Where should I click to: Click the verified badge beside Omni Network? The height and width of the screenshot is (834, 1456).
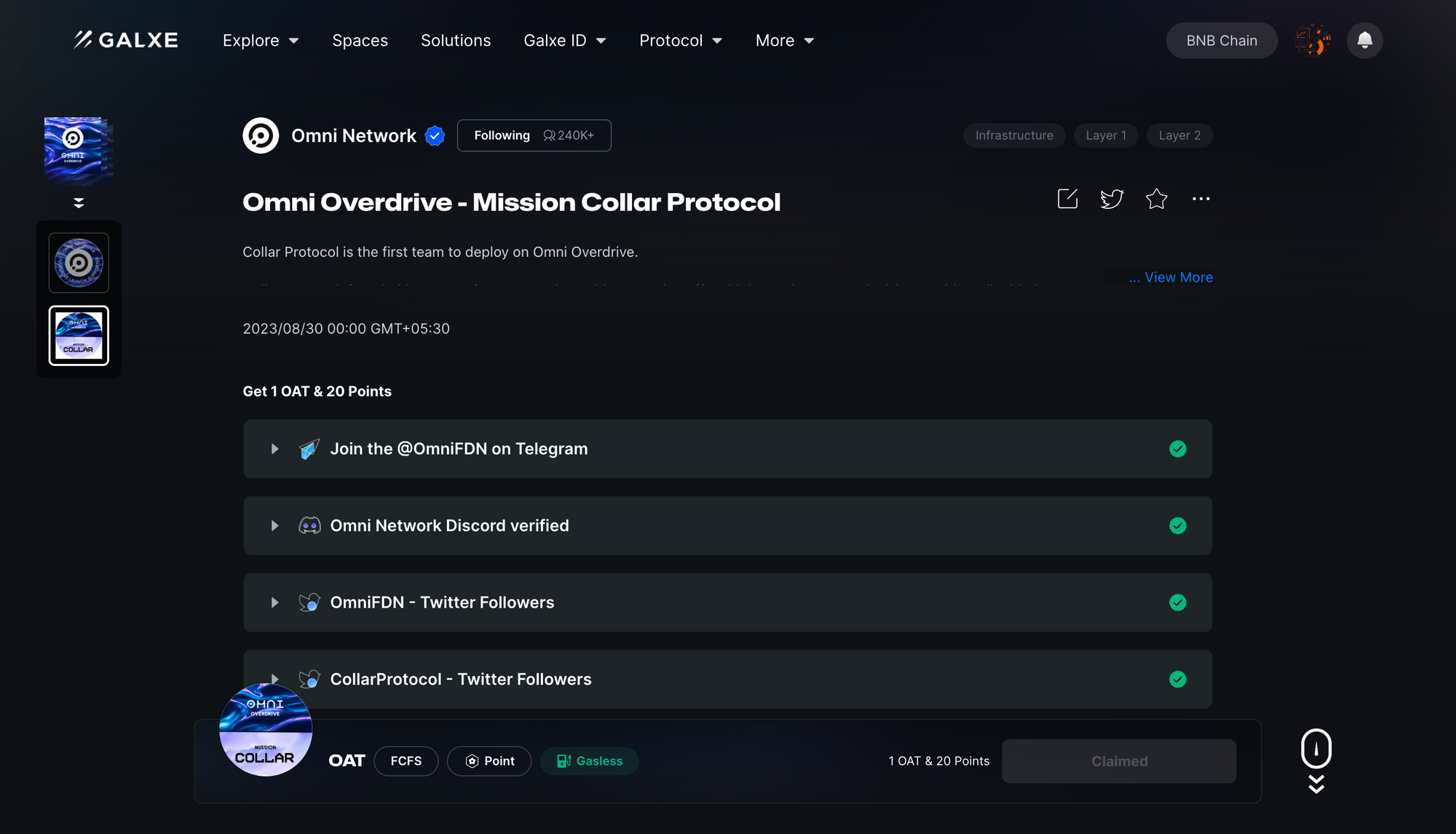(435, 135)
